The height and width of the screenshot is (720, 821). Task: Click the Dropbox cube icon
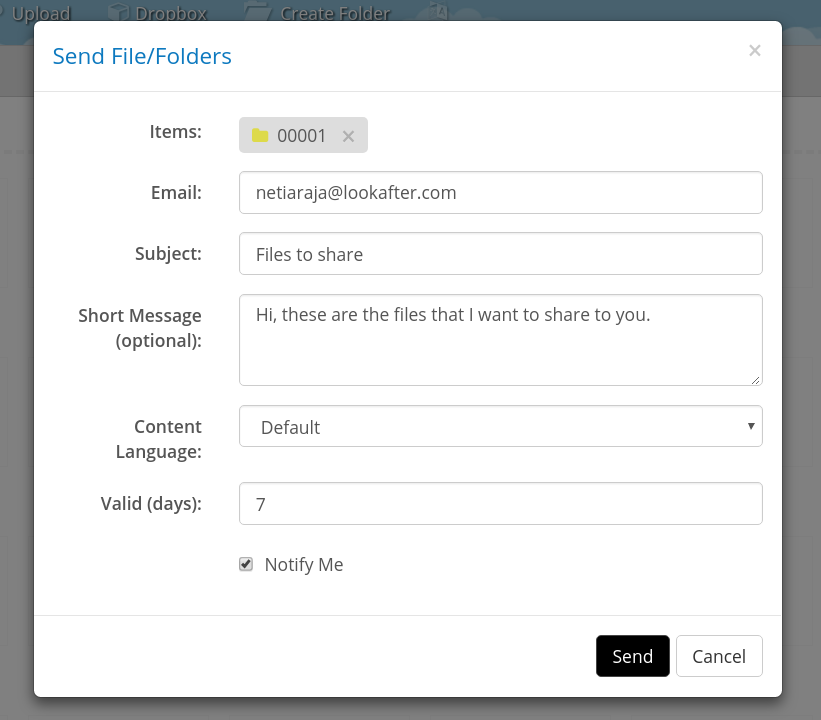[x=119, y=12]
